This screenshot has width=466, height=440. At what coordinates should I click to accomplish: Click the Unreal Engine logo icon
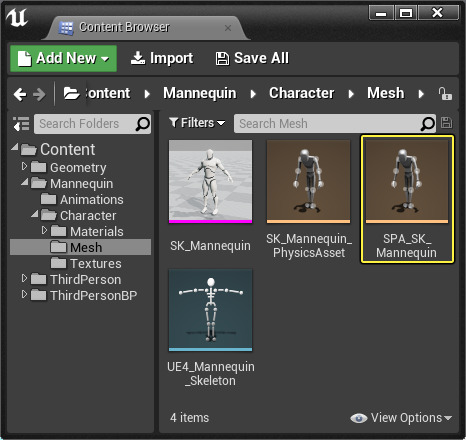pos(17,18)
